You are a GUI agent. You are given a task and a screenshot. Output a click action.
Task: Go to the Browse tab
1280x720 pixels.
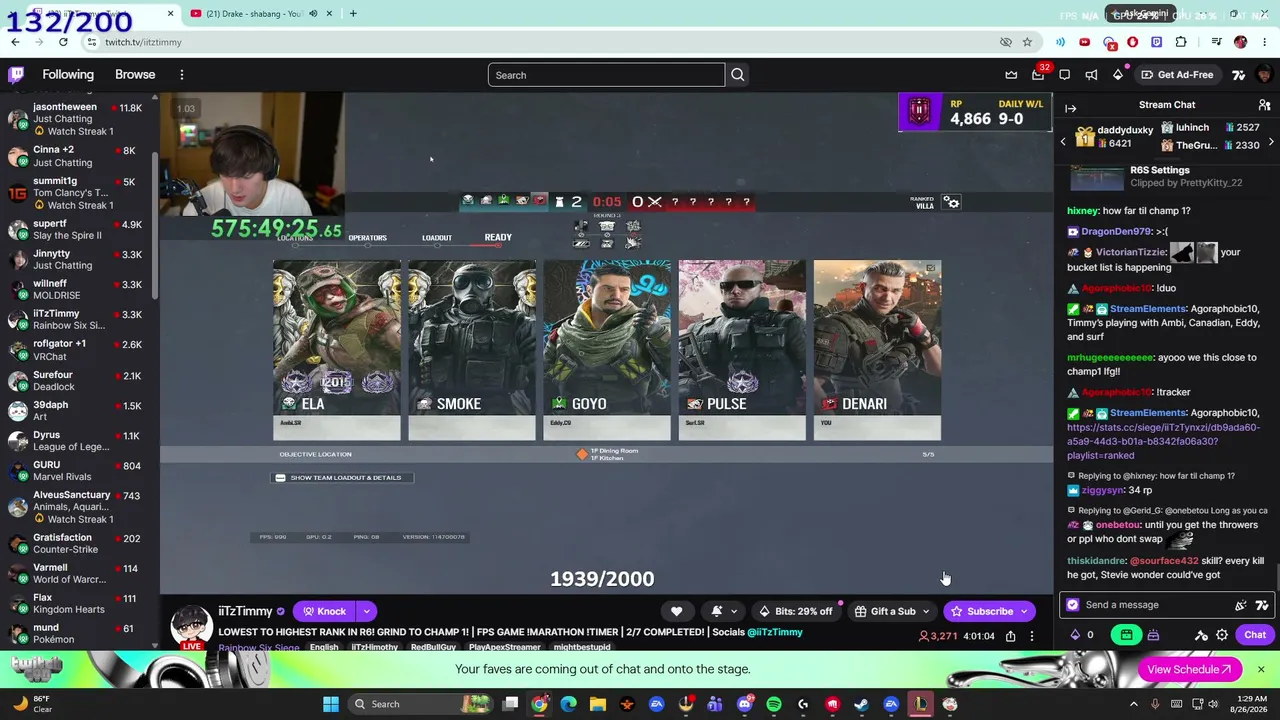pos(135,75)
